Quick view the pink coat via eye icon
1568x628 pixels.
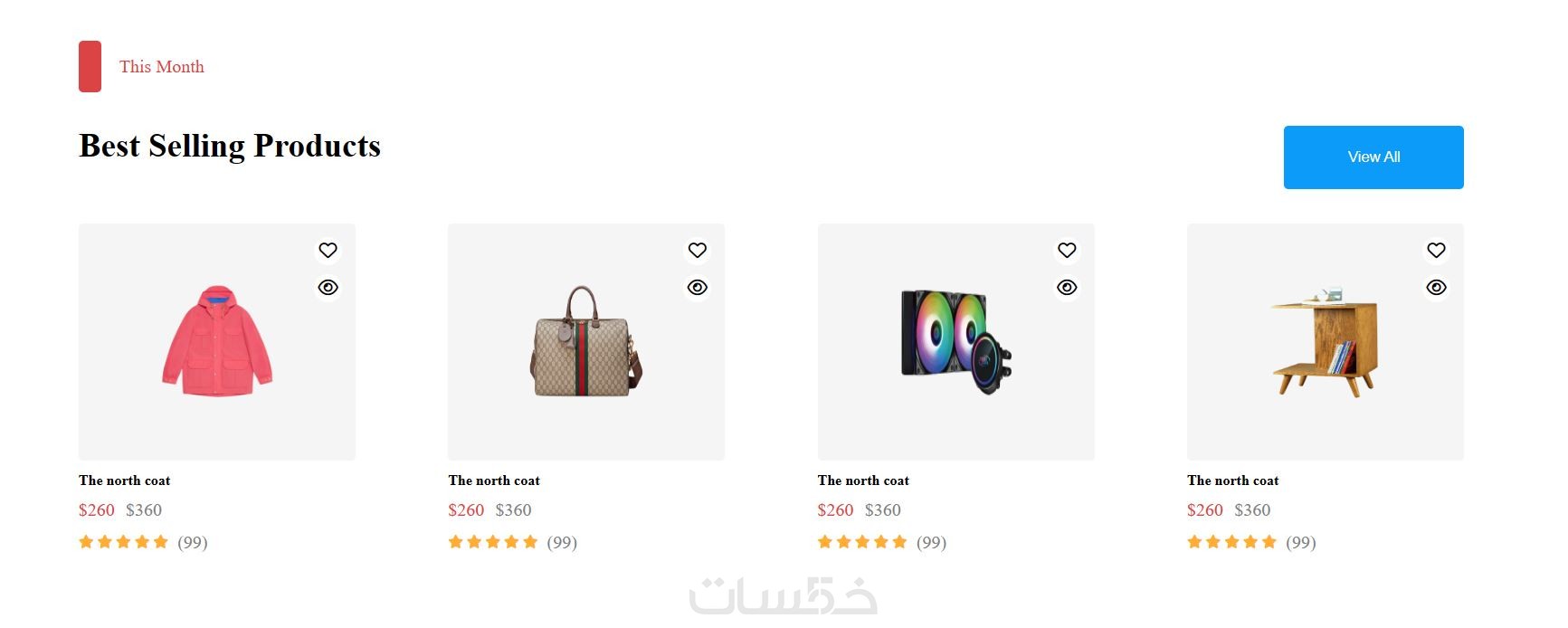point(328,287)
